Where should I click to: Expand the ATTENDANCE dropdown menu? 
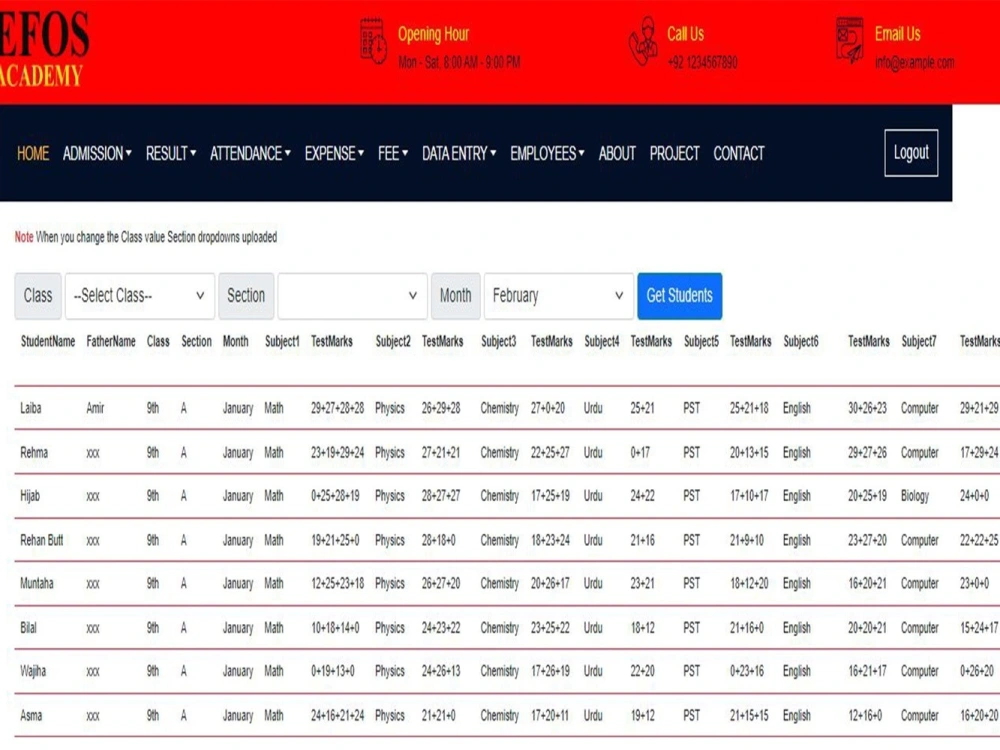250,154
